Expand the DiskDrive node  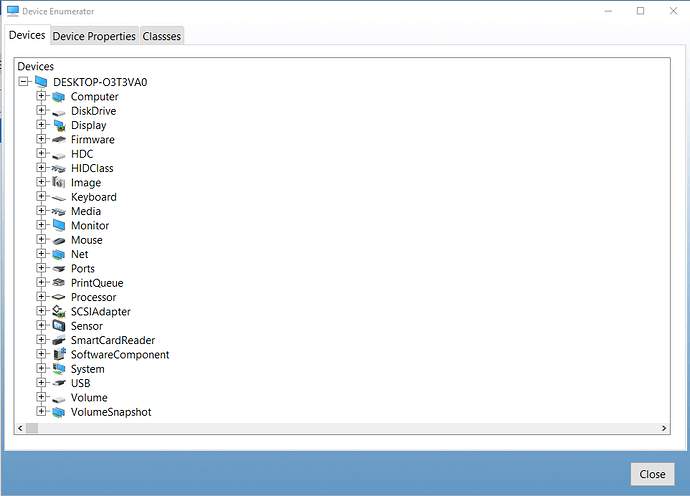pyautogui.click(x=41, y=110)
